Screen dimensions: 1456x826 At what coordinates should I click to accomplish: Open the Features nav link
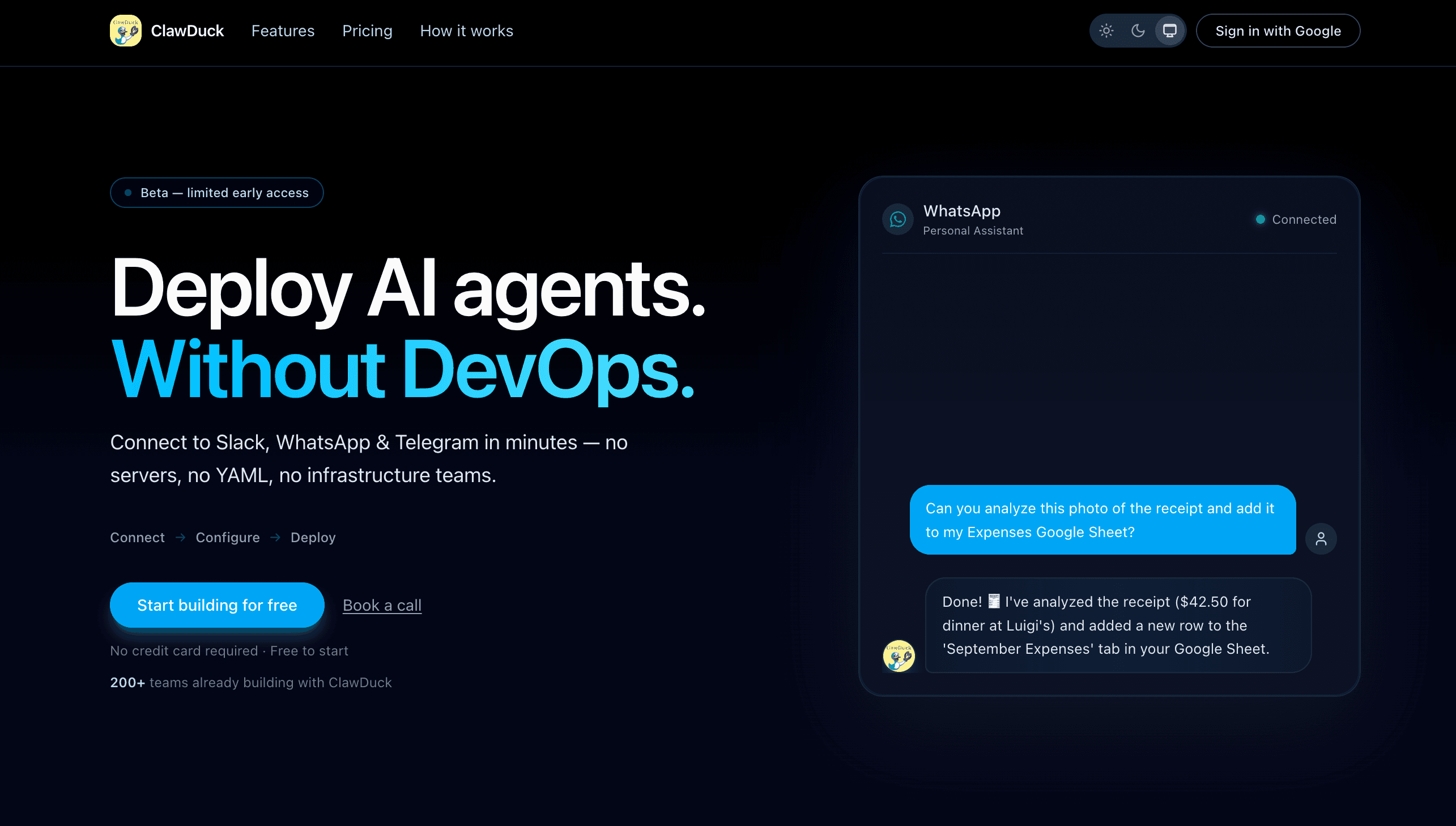tap(283, 31)
